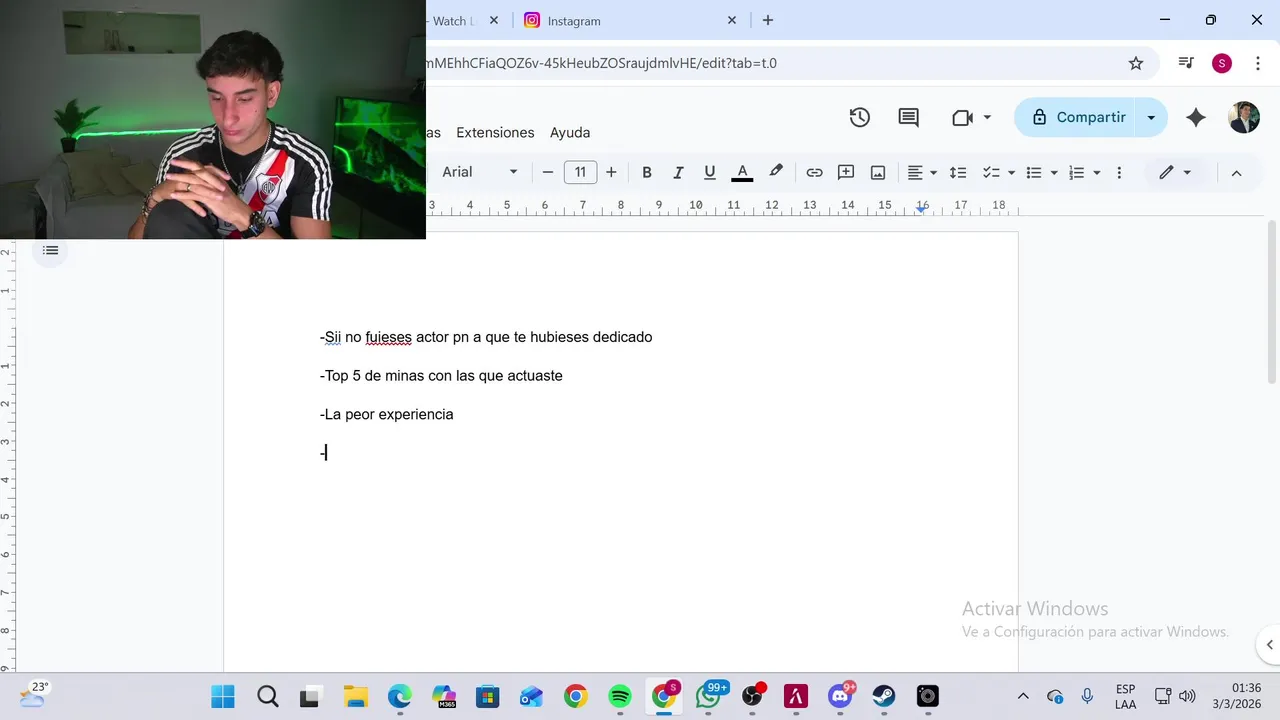The image size is (1280, 720).
Task: Pick the highlight color pen
Action: click(x=775, y=172)
